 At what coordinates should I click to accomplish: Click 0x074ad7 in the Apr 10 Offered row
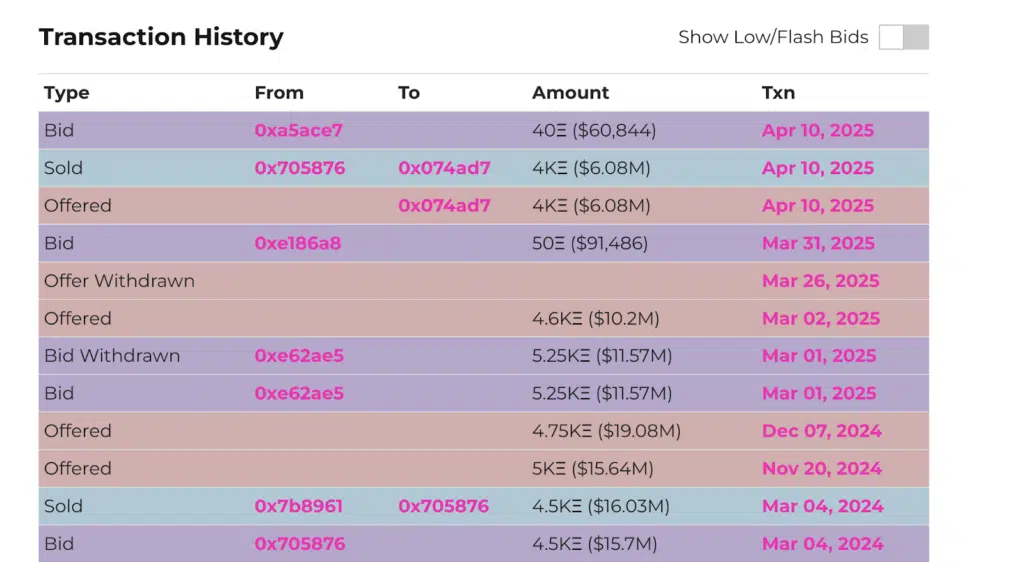[x=444, y=206]
